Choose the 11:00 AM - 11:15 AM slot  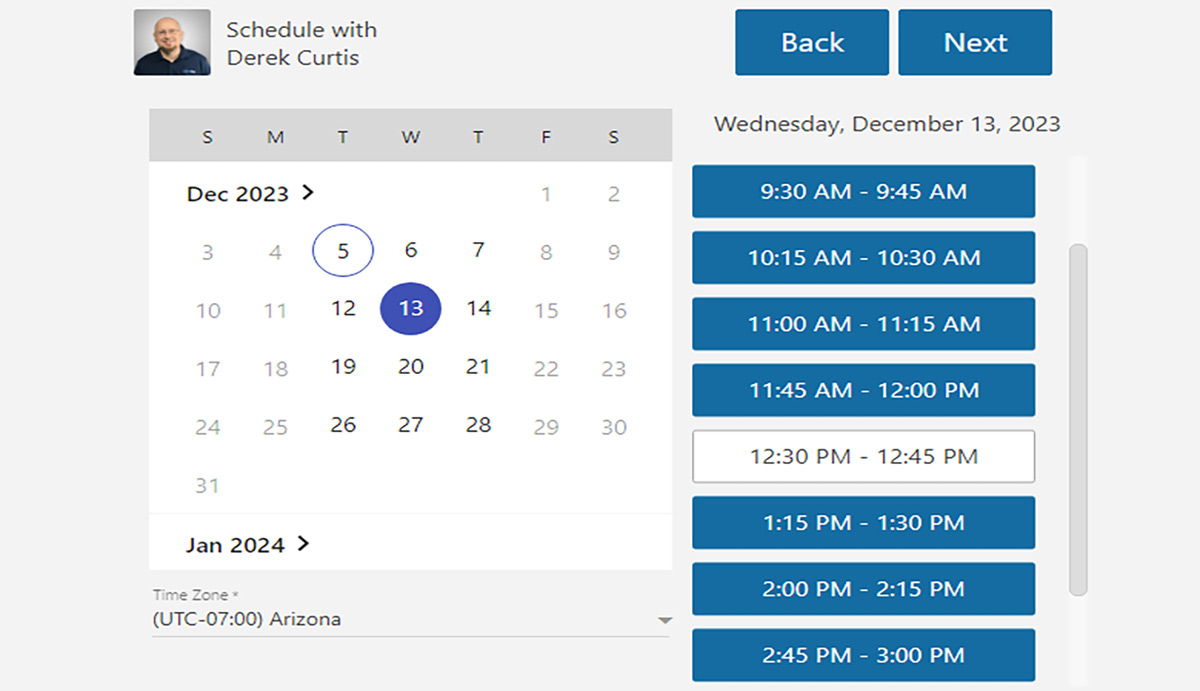pyautogui.click(x=863, y=324)
